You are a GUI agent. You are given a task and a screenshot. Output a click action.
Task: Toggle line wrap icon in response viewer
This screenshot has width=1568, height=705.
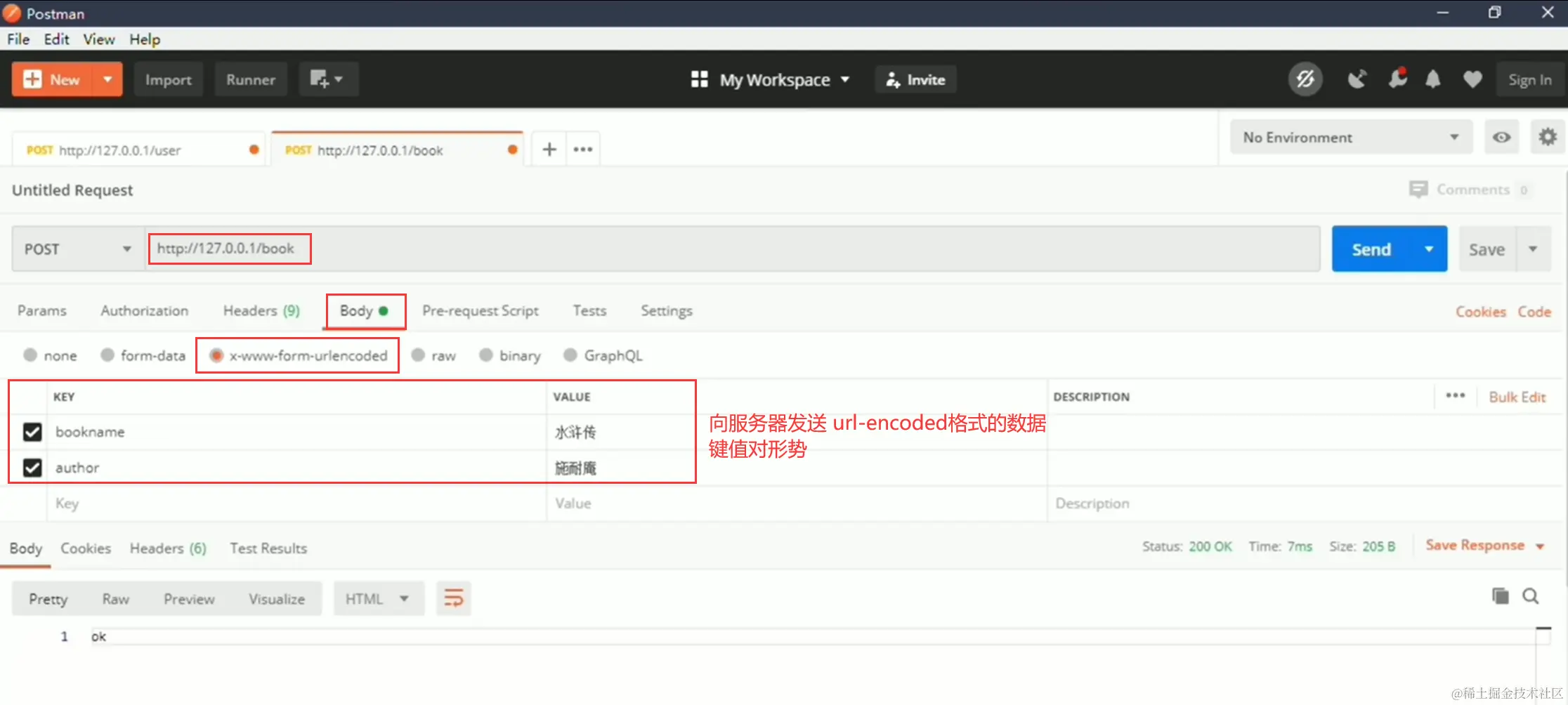click(454, 598)
